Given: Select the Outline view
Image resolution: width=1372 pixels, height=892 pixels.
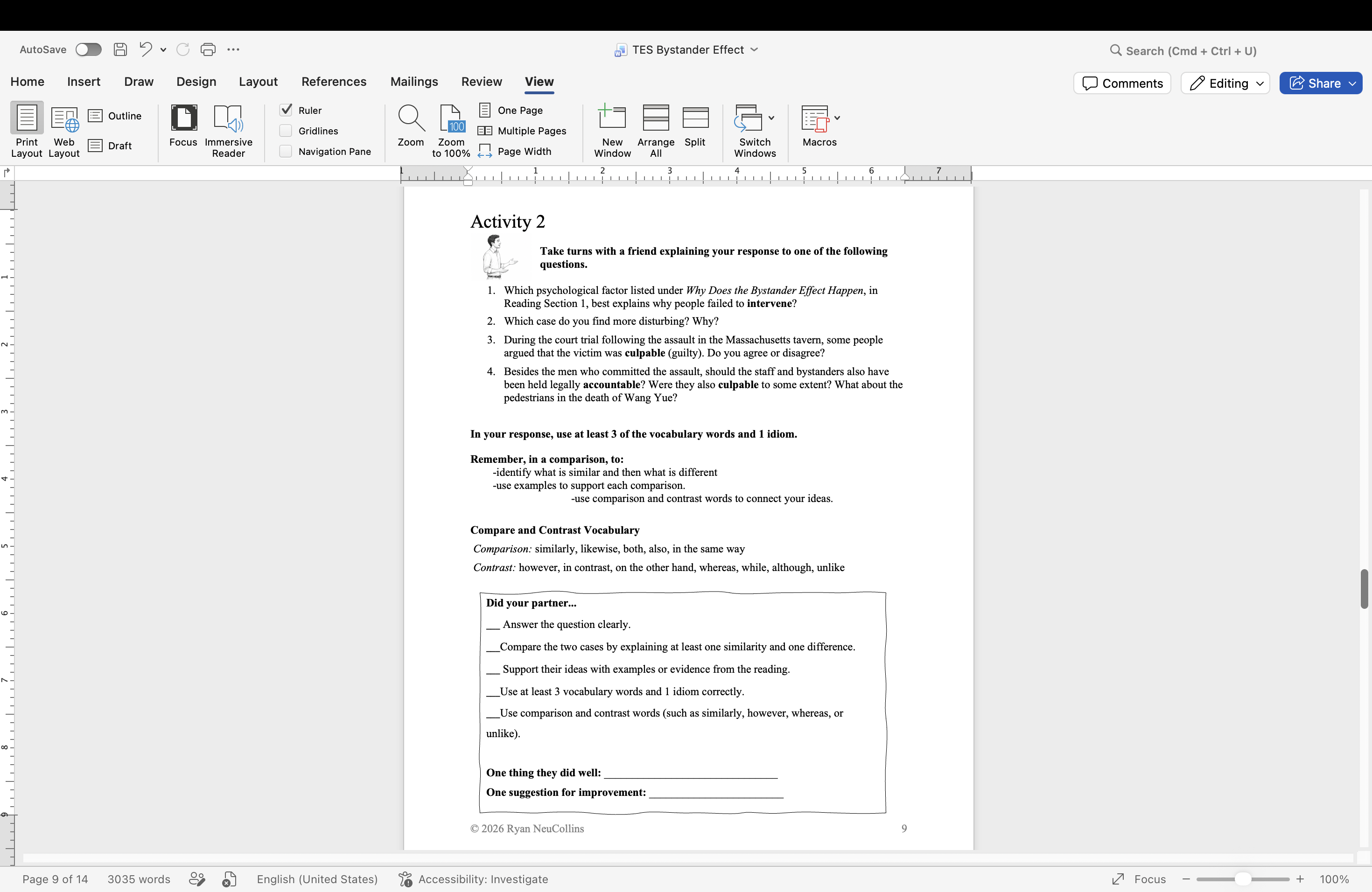Looking at the screenshot, I should tap(115, 116).
